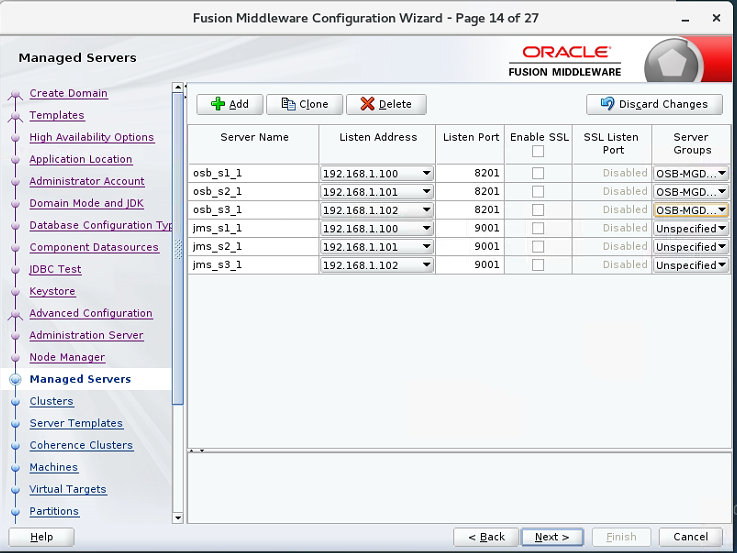The image size is (737, 553).
Task: Open server groups dropdown for osb_s1_1
Action: [690, 173]
